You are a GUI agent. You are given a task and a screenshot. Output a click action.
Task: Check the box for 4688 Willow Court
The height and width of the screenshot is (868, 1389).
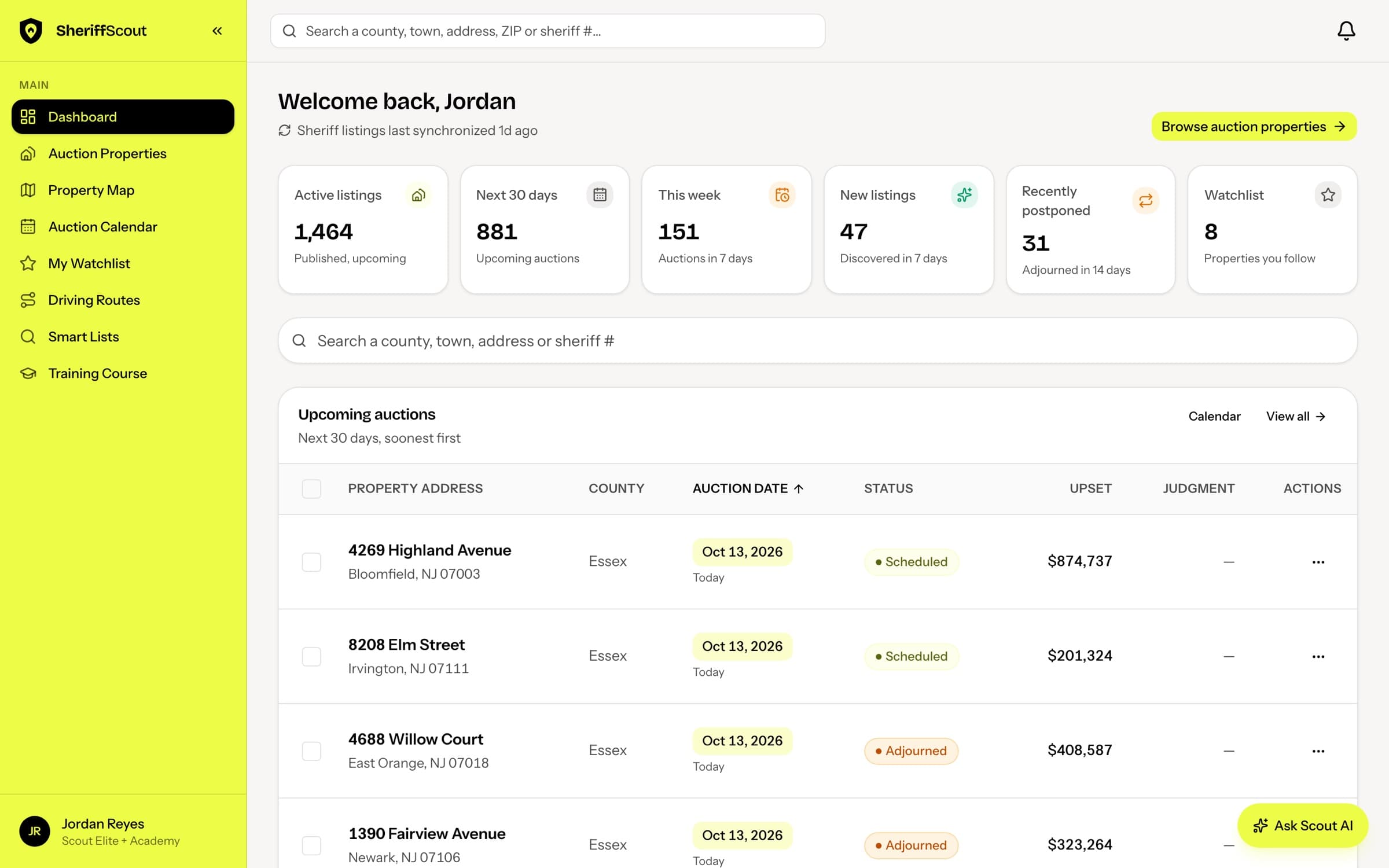pyautogui.click(x=311, y=751)
